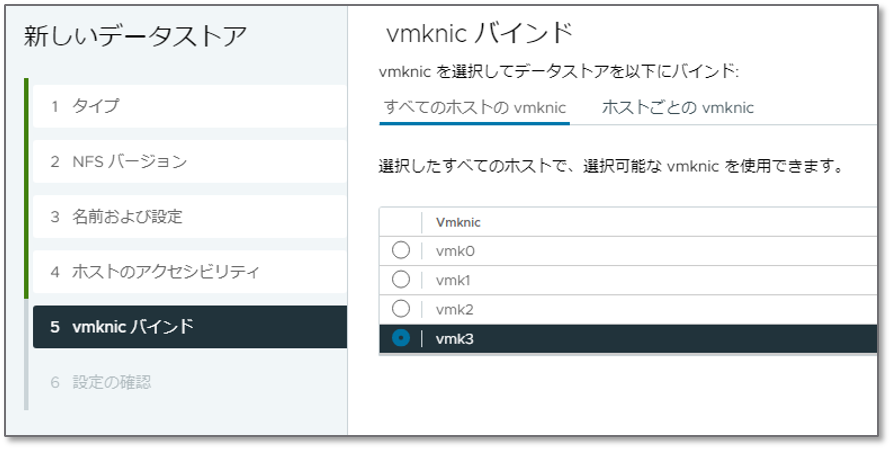Go to wizard step 2 NFS バージョン
The height and width of the screenshot is (450, 892).
click(189, 162)
